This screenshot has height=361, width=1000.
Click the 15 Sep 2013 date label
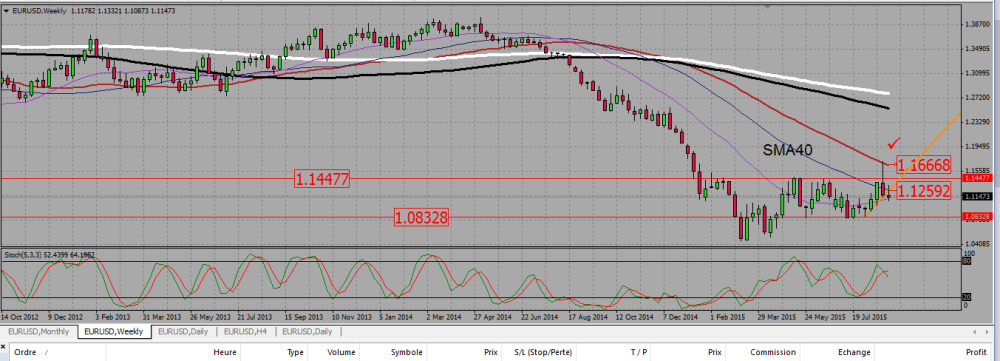click(305, 316)
